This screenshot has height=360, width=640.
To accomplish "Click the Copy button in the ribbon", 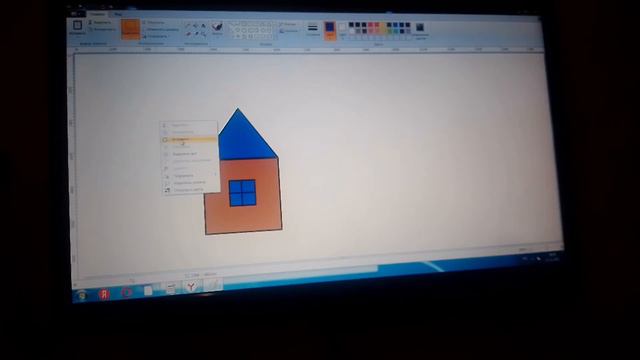I will [x=102, y=30].
